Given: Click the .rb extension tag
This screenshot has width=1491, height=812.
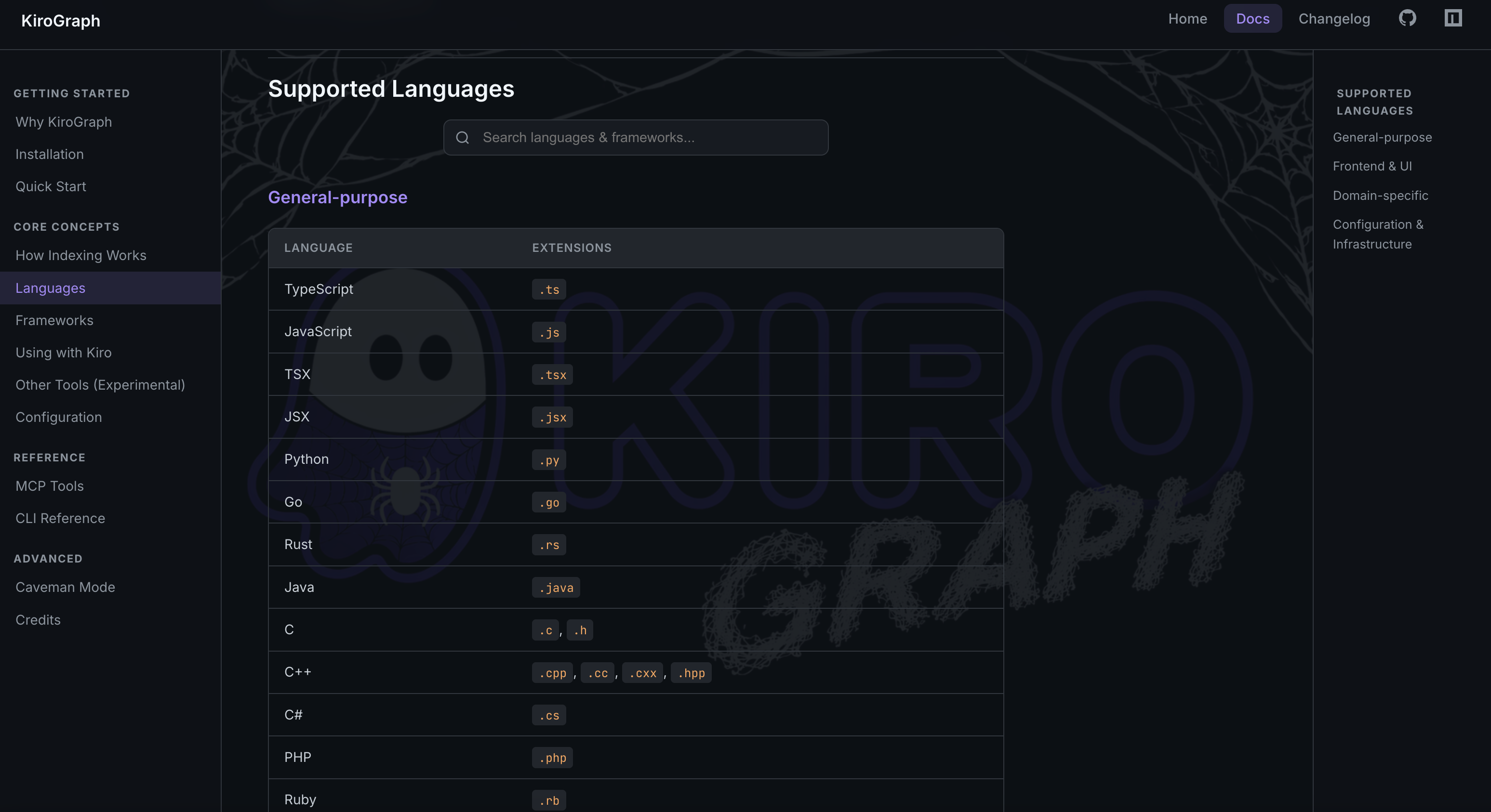Looking at the screenshot, I should 549,801.
